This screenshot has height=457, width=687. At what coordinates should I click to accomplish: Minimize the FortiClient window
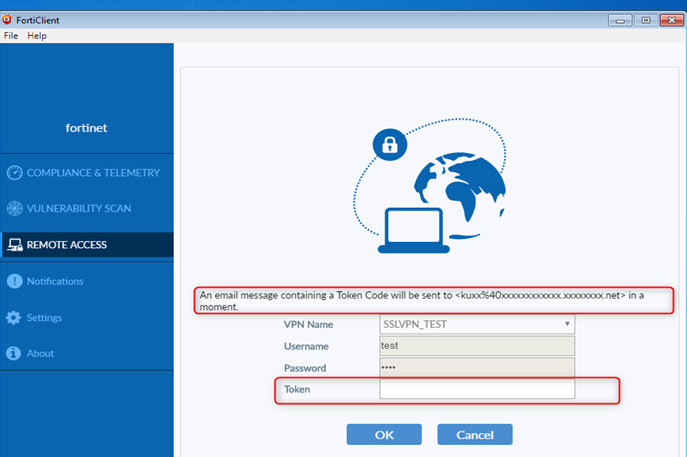[x=620, y=20]
